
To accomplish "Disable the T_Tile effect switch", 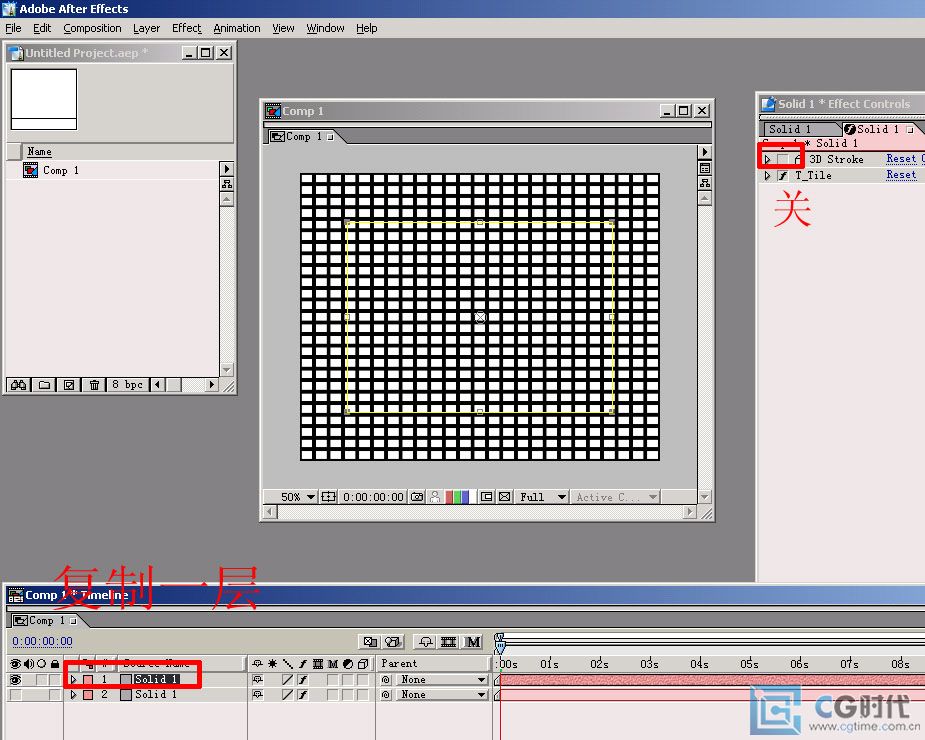I will [x=783, y=175].
